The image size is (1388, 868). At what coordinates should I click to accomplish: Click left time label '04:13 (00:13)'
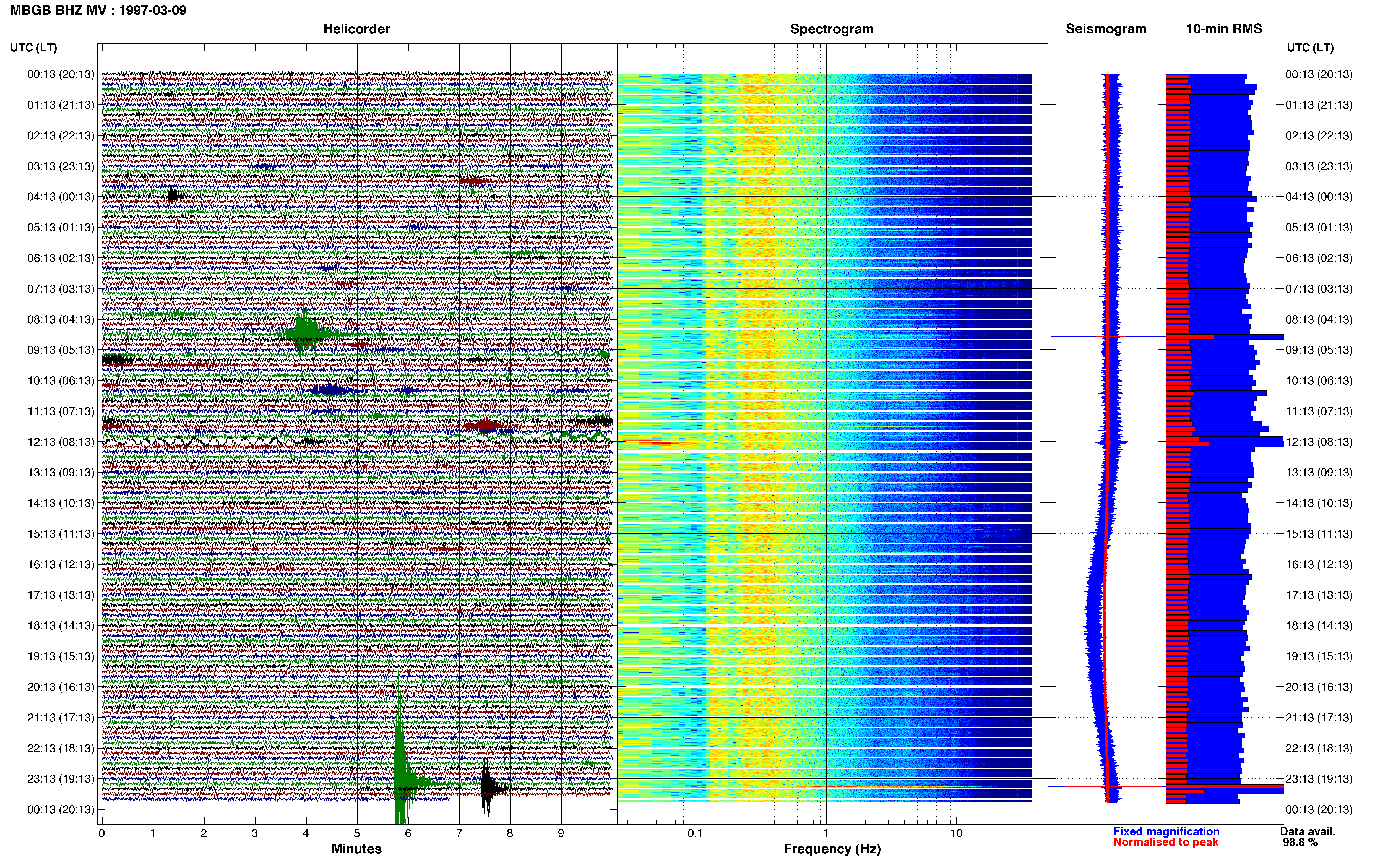[61, 197]
